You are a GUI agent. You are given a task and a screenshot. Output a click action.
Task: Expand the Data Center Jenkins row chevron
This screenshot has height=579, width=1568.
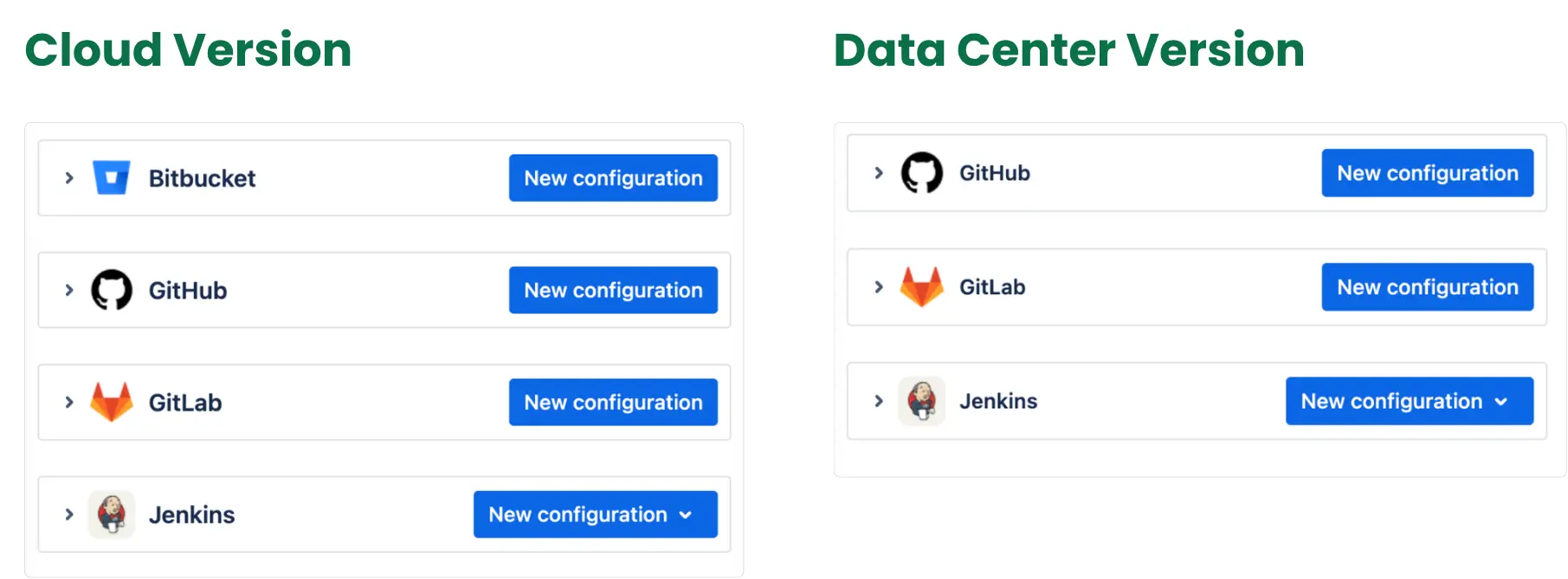879,401
